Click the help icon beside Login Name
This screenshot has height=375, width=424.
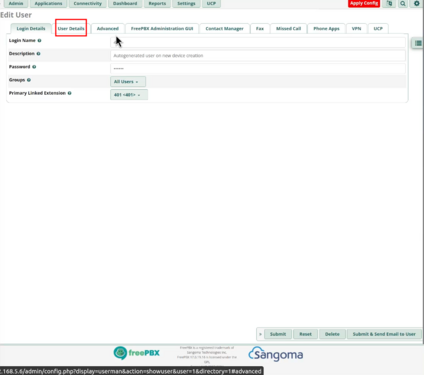point(39,41)
